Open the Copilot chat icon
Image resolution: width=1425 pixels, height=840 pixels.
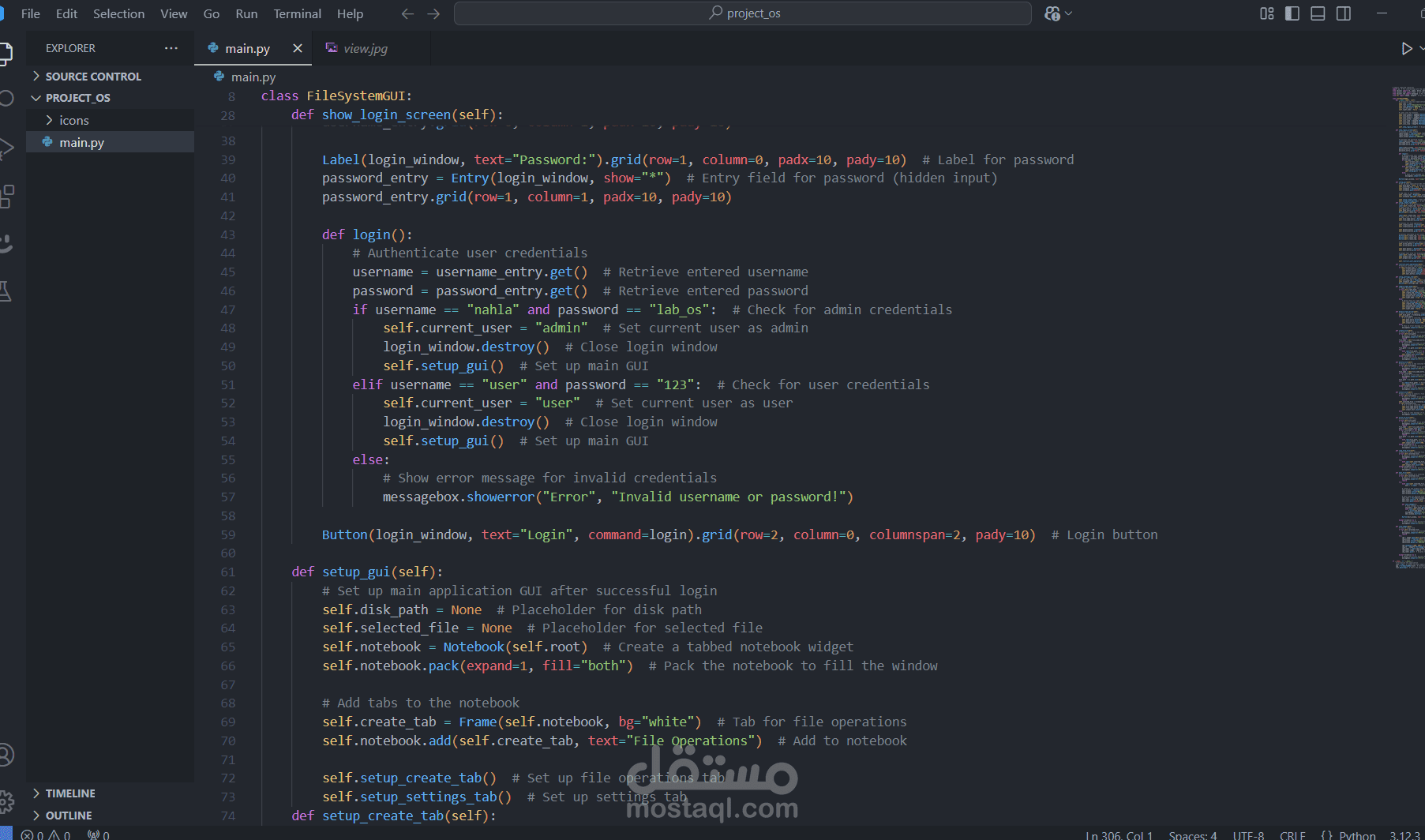tap(1052, 13)
